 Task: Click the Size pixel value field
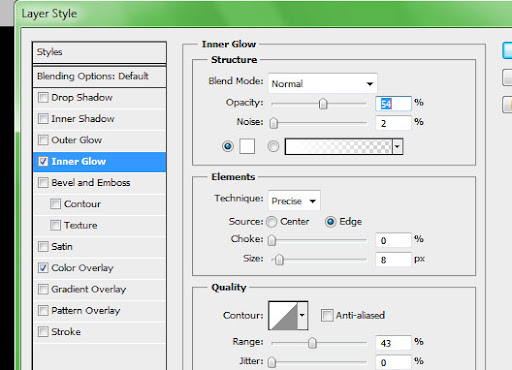(393, 259)
